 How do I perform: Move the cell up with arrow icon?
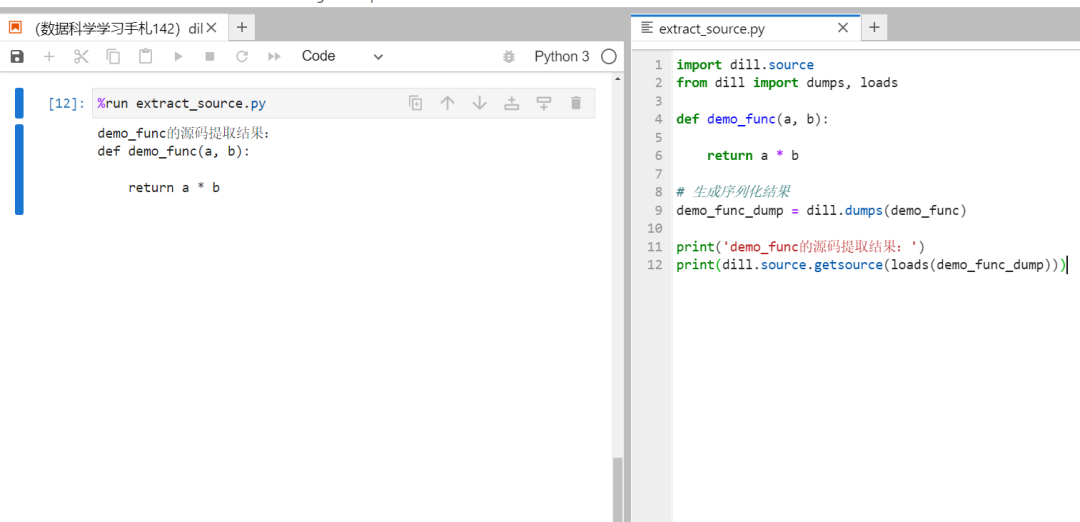(448, 103)
